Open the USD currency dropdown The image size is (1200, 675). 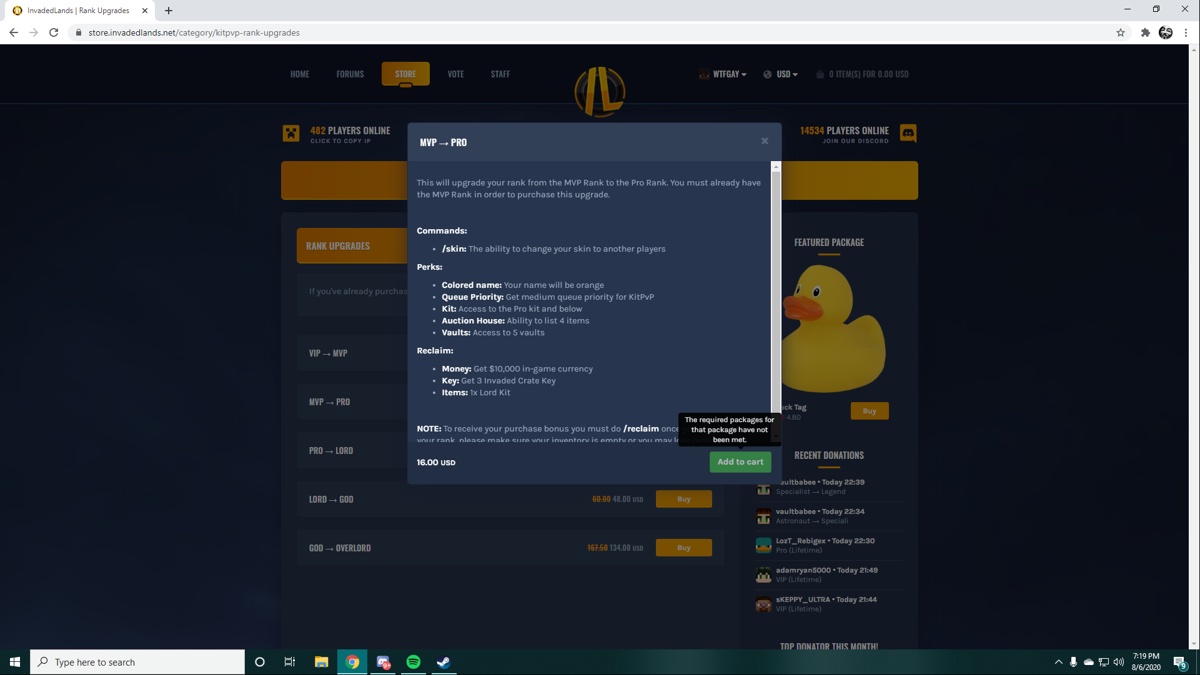780,74
